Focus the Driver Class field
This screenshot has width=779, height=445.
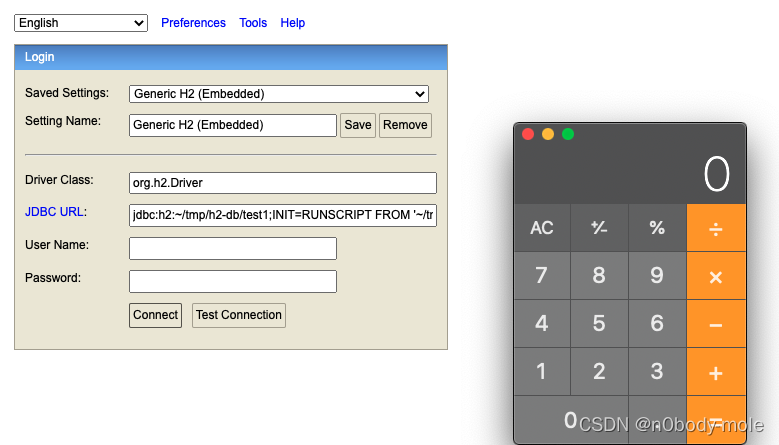[x=283, y=183]
